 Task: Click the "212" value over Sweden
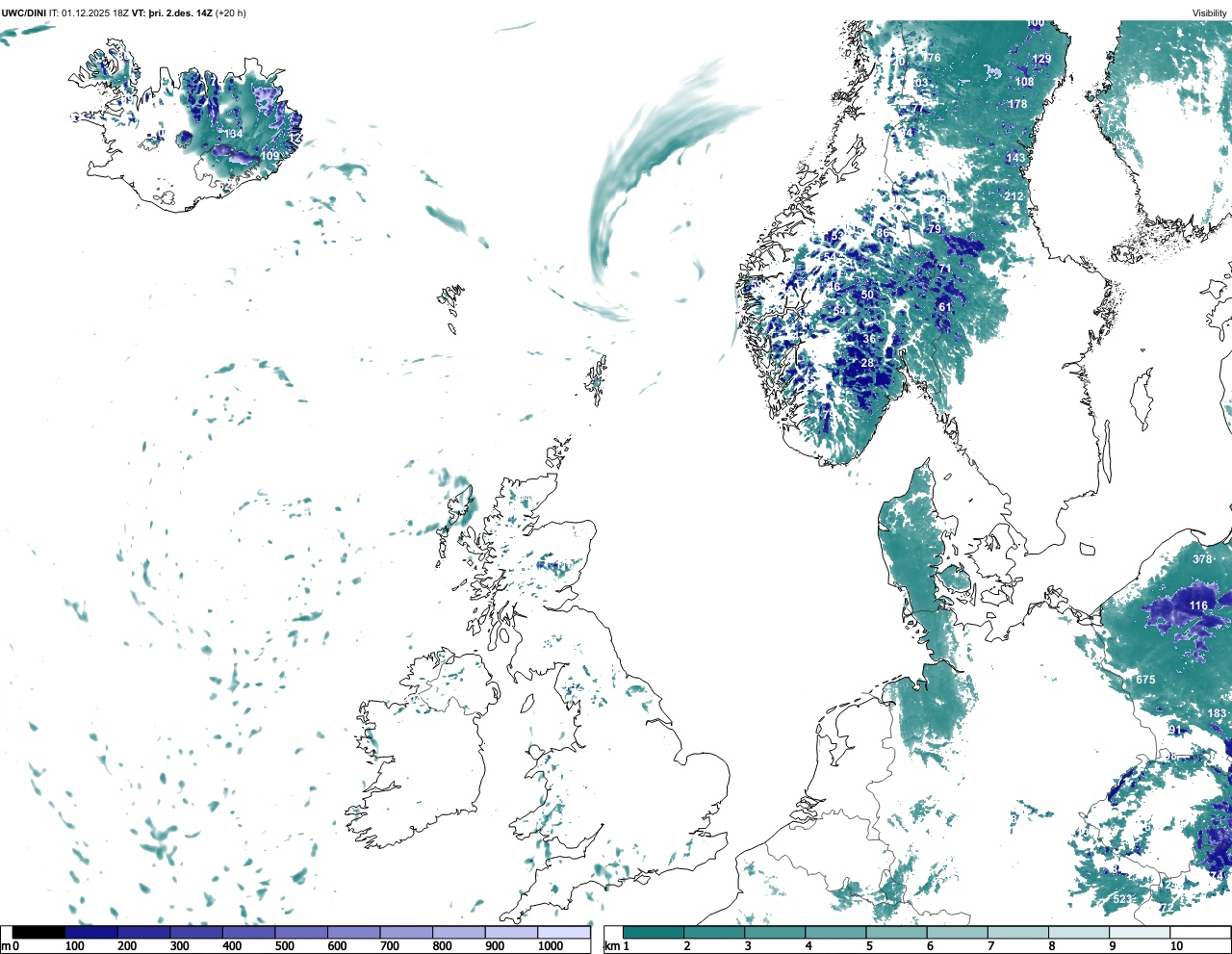click(x=1014, y=196)
